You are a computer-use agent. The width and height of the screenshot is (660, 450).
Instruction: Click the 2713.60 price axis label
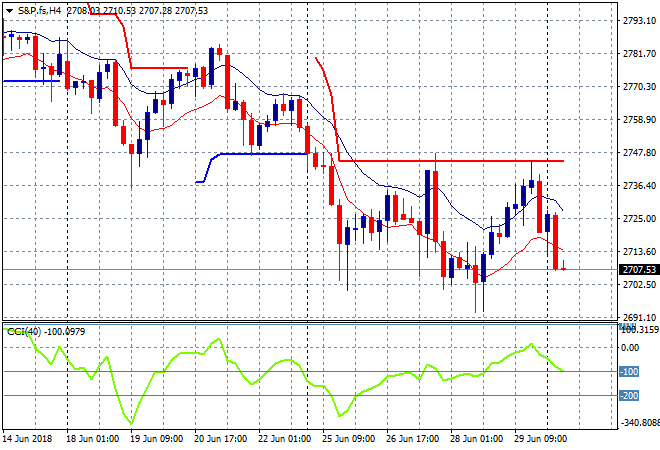coord(639,251)
